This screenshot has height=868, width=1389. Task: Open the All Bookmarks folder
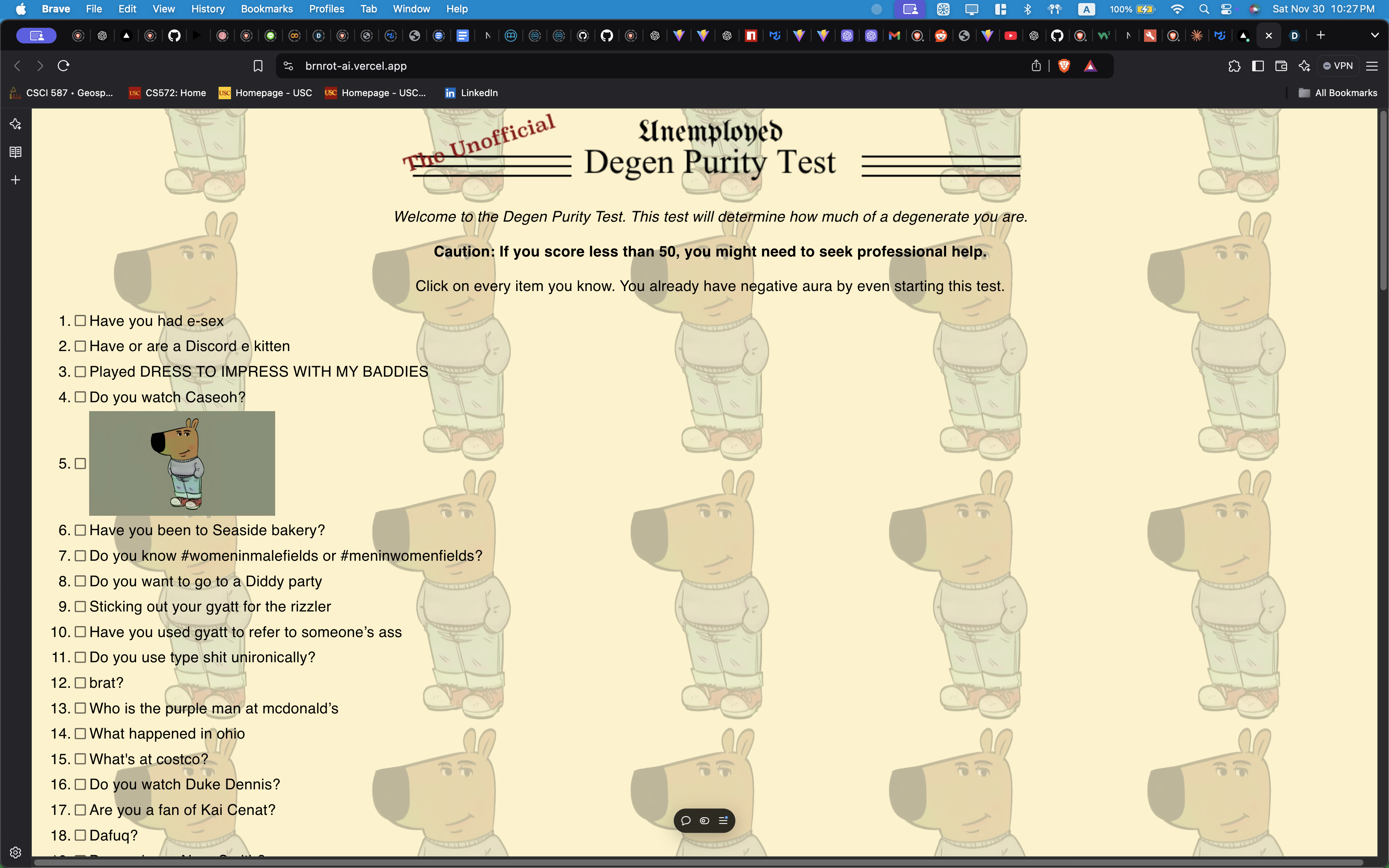click(x=1338, y=93)
